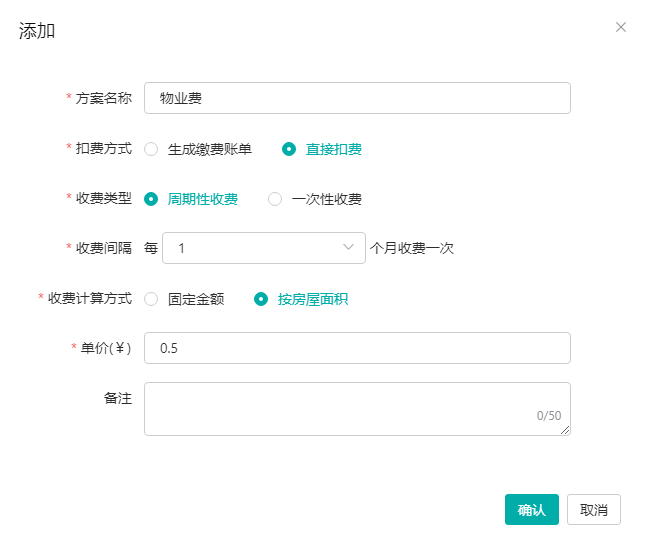
Task: Open the 收费间隔 month interval dropdown
Action: 263,248
